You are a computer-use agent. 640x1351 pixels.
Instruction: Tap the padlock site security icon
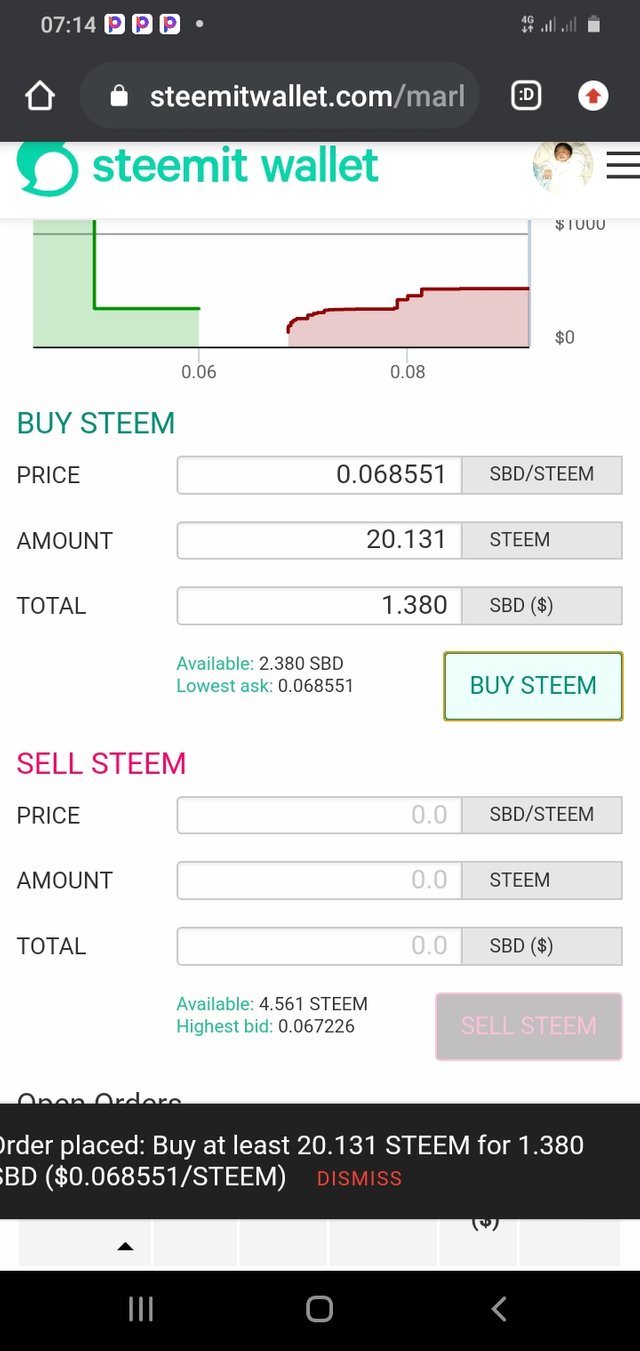coord(119,96)
